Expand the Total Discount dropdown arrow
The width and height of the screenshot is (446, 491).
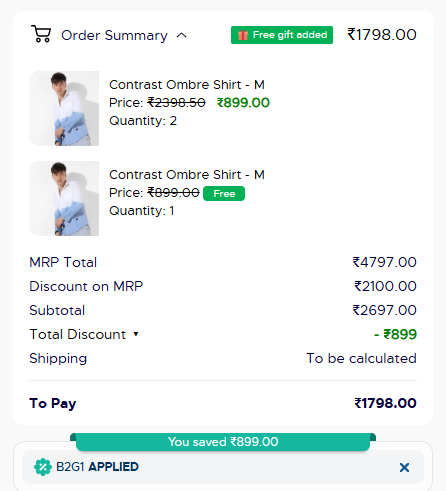tap(136, 334)
